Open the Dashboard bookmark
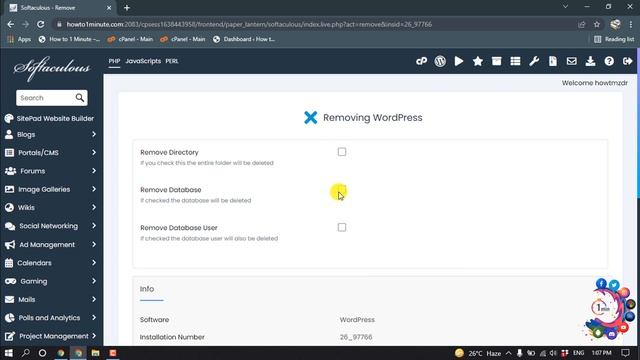 (244, 39)
